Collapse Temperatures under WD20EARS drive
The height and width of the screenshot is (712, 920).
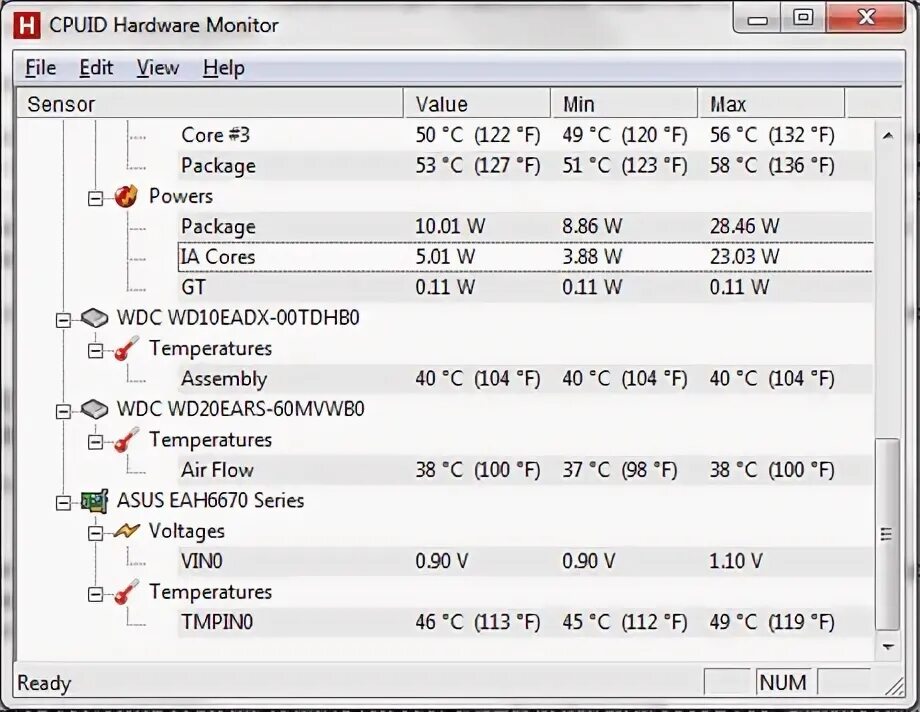pos(95,442)
